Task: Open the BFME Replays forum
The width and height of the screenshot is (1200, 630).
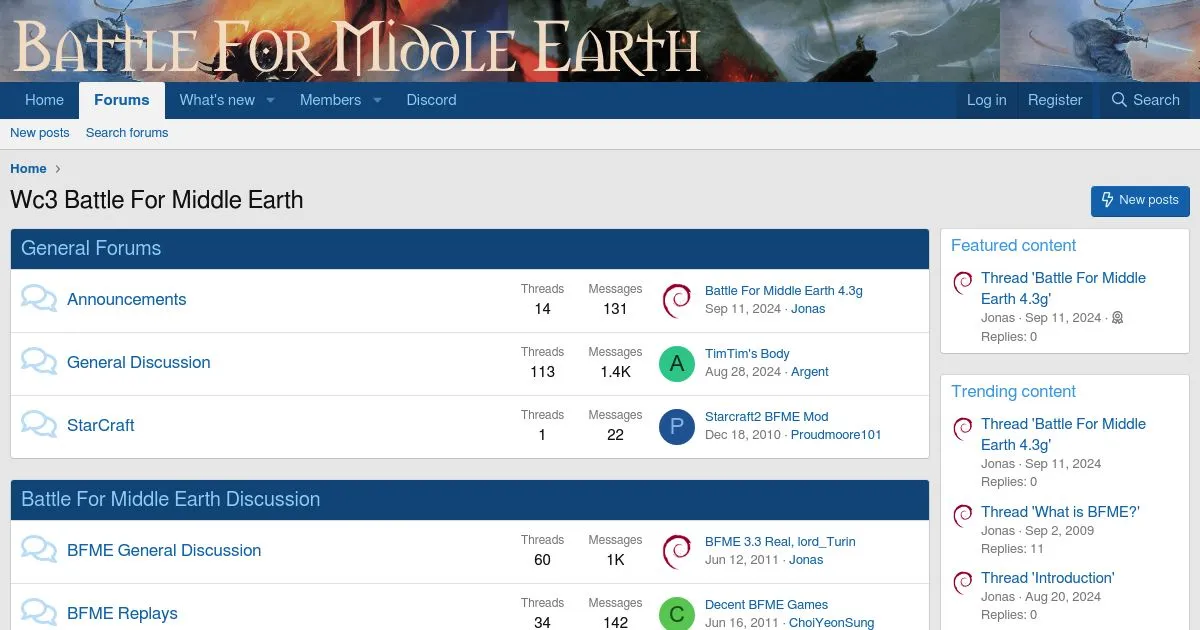Action: (122, 614)
